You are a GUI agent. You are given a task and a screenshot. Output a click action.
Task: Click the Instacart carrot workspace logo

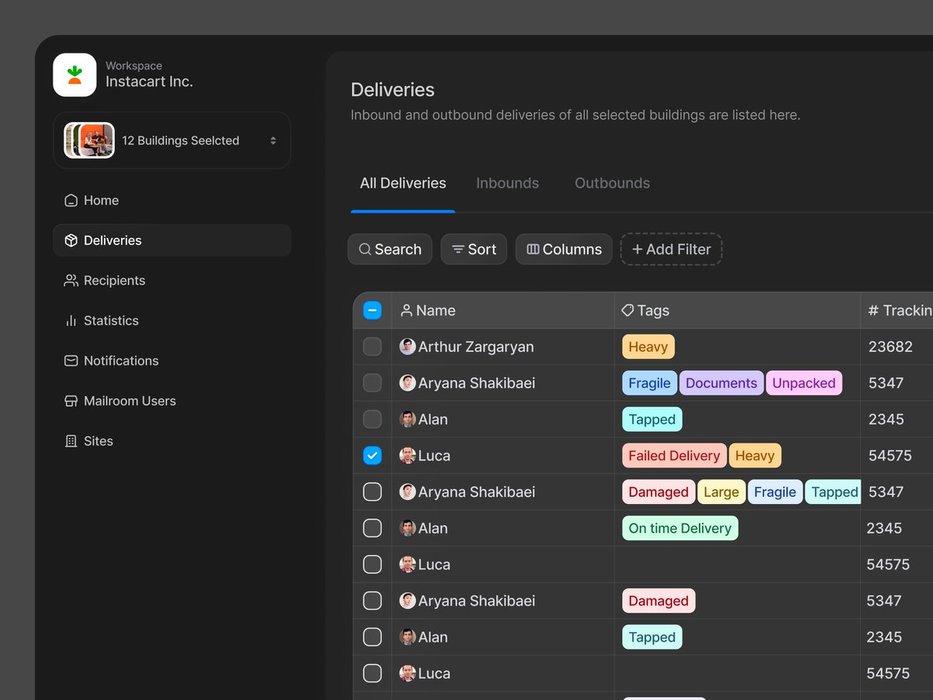(75, 75)
